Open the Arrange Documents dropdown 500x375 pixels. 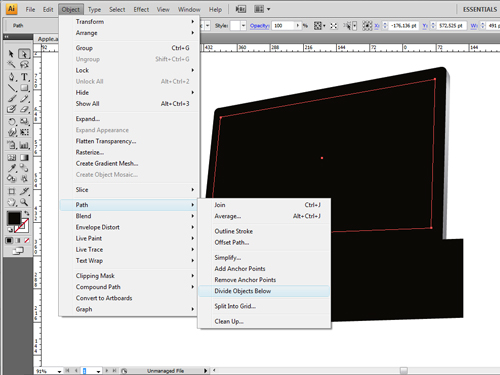pyautogui.click(x=262, y=9)
